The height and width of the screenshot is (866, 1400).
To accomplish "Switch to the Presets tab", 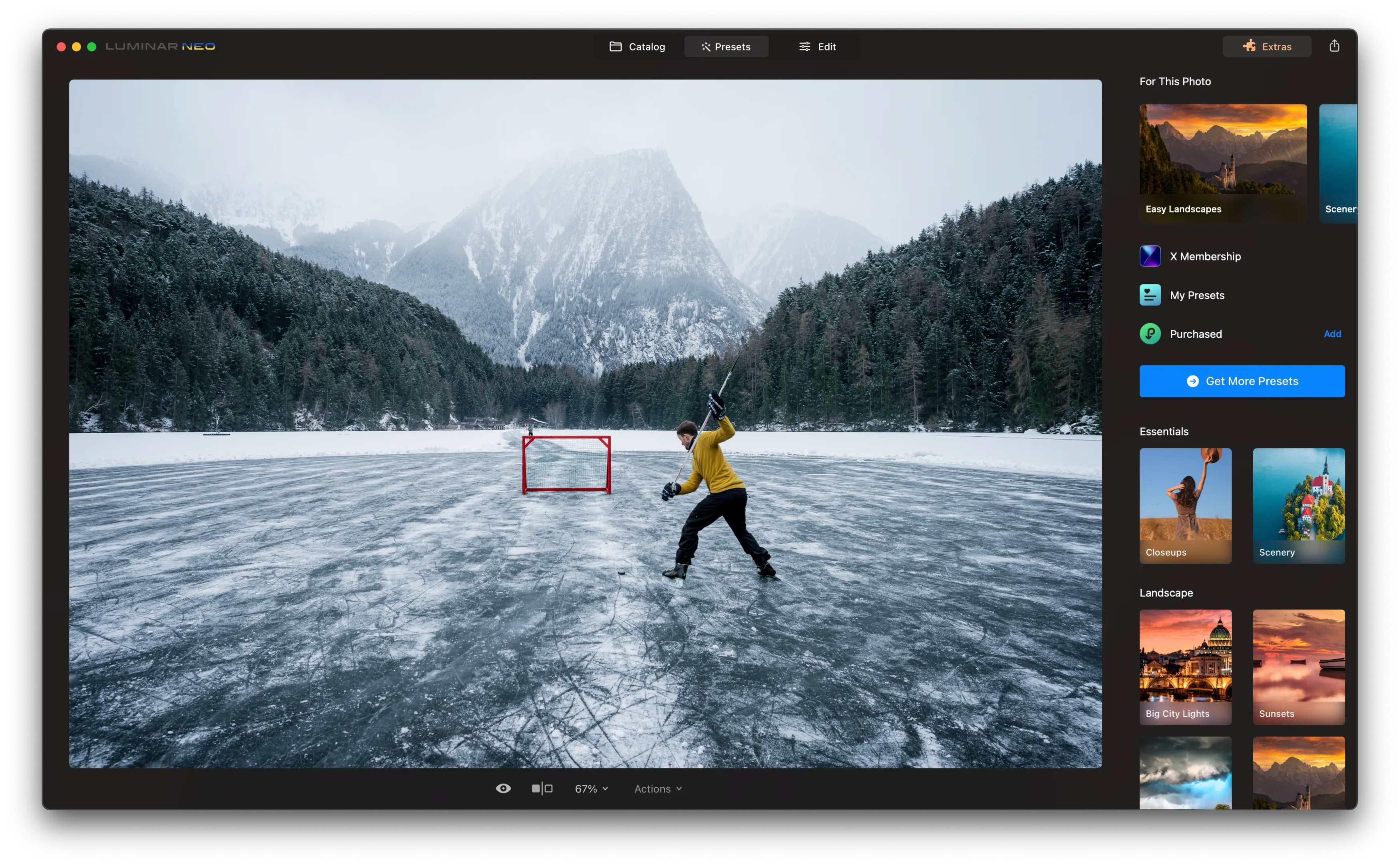I will point(726,46).
